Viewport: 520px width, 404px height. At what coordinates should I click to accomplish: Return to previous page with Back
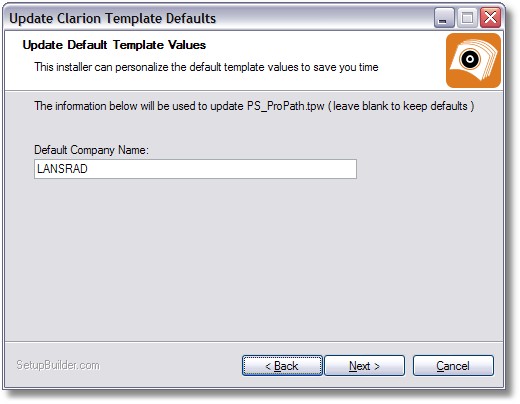[282, 366]
